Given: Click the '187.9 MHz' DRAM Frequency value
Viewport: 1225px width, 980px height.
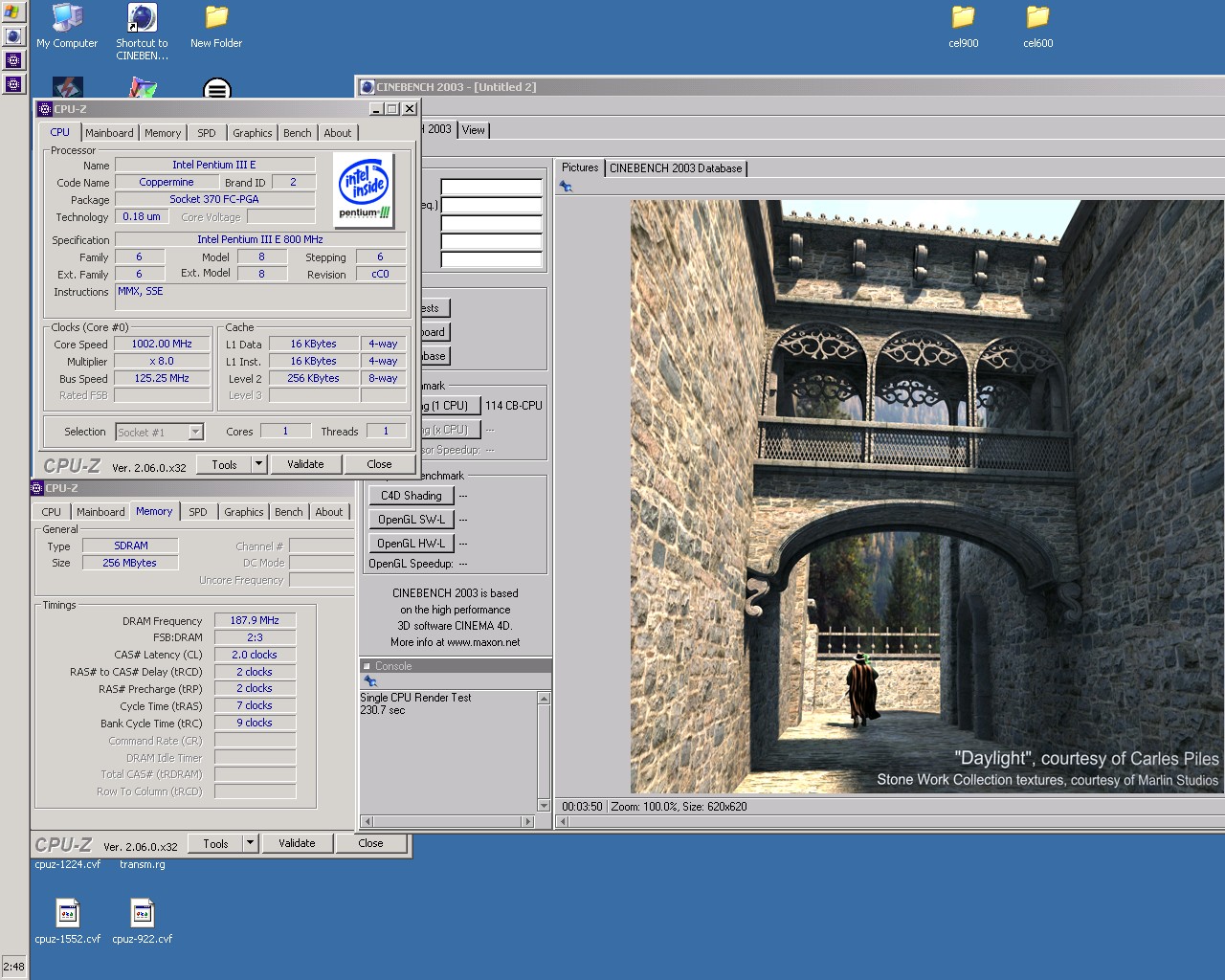Looking at the screenshot, I should click(255, 620).
